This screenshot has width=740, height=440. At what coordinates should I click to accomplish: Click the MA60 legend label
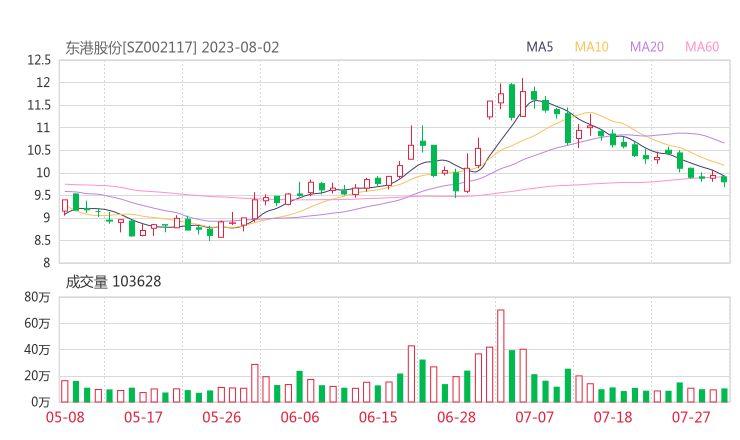702,47
